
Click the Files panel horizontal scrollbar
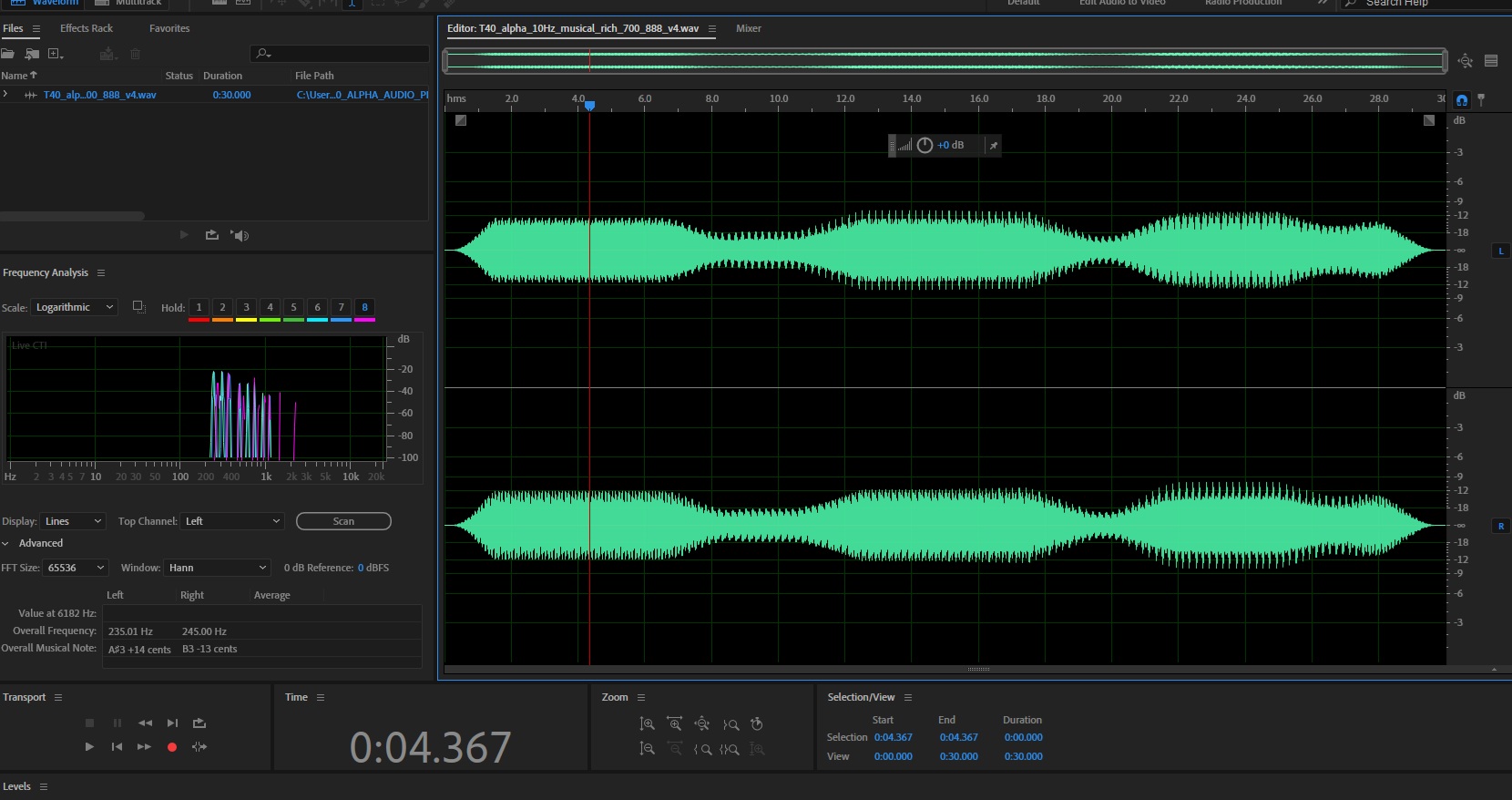[x=72, y=216]
